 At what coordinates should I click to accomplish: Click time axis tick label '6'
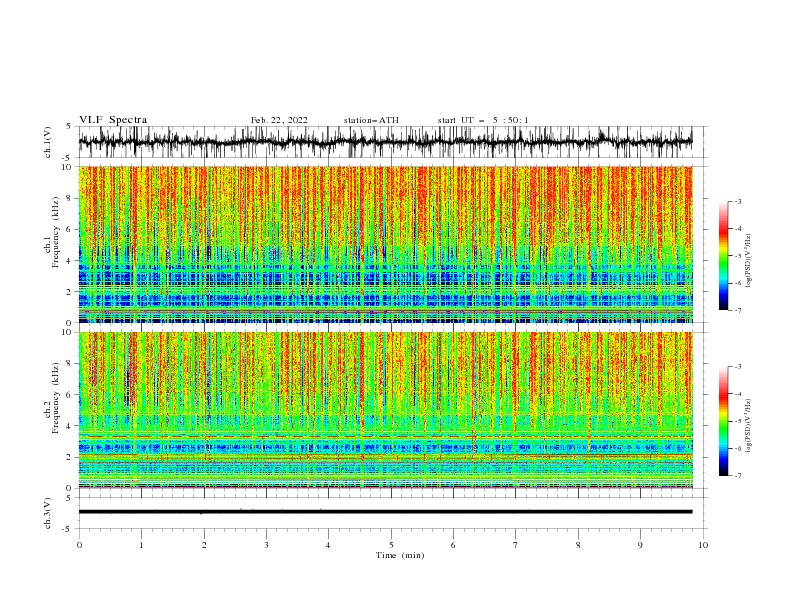(454, 545)
